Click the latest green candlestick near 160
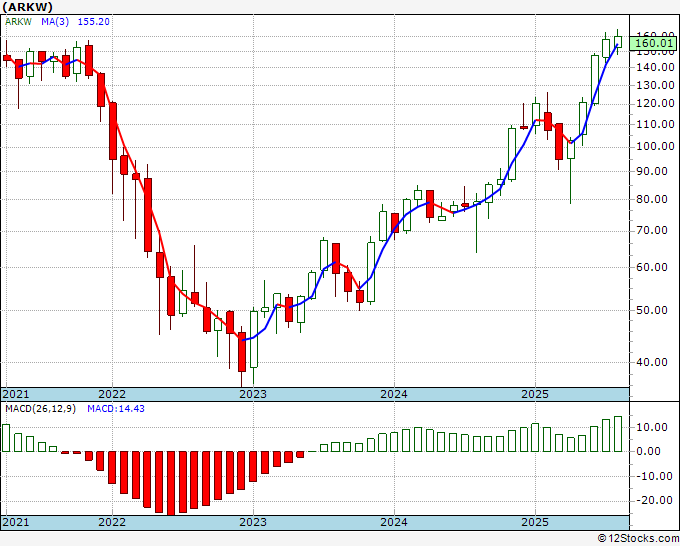 [618, 42]
